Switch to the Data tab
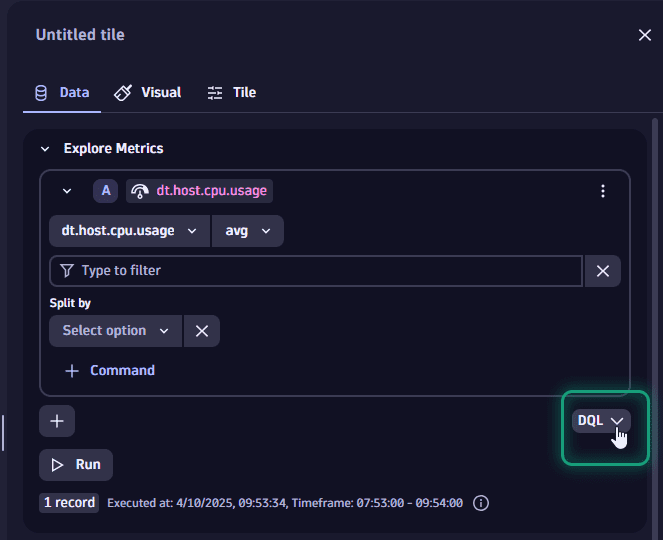 [62, 93]
